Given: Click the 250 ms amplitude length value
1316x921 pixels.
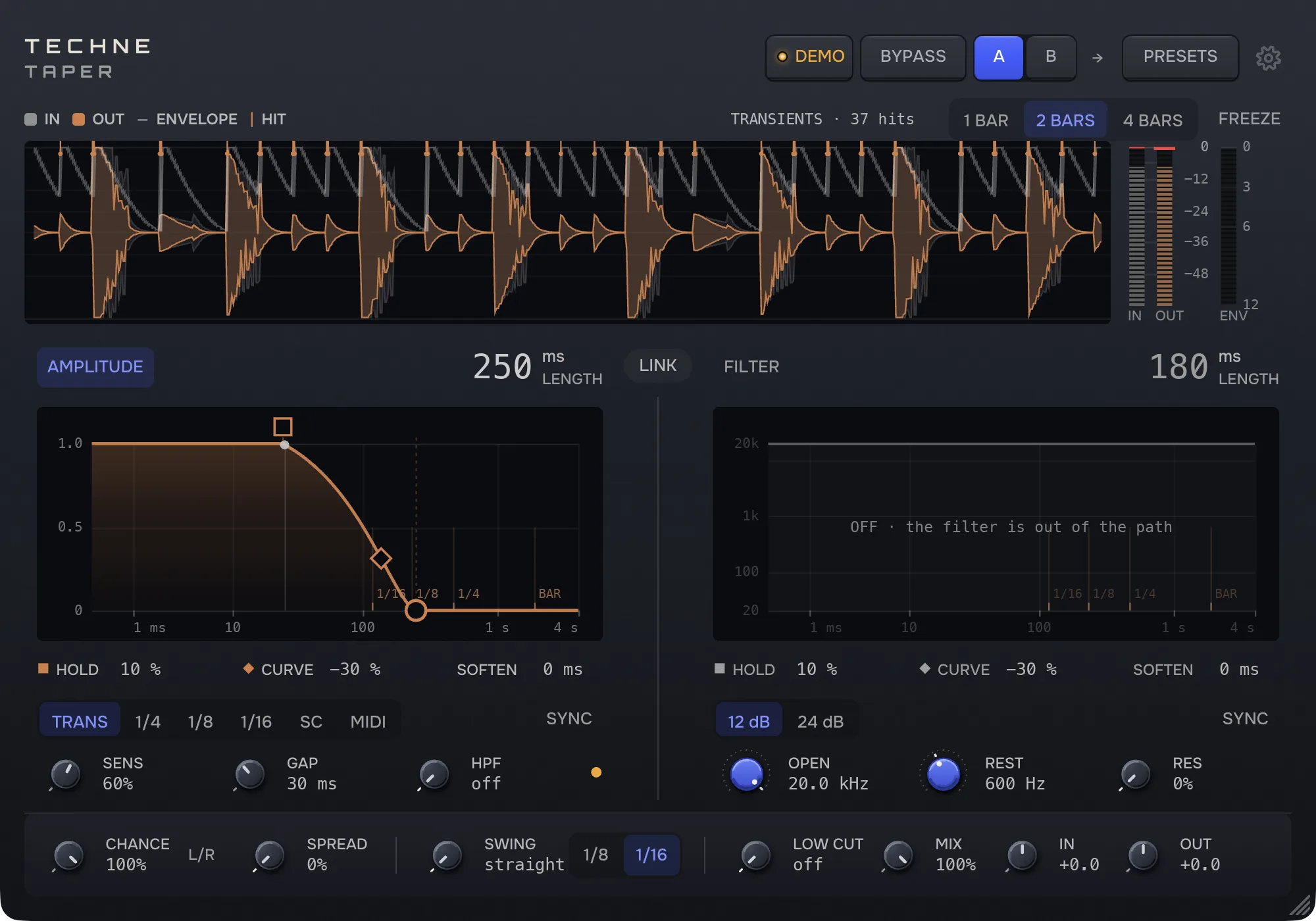Looking at the screenshot, I should click(x=503, y=366).
